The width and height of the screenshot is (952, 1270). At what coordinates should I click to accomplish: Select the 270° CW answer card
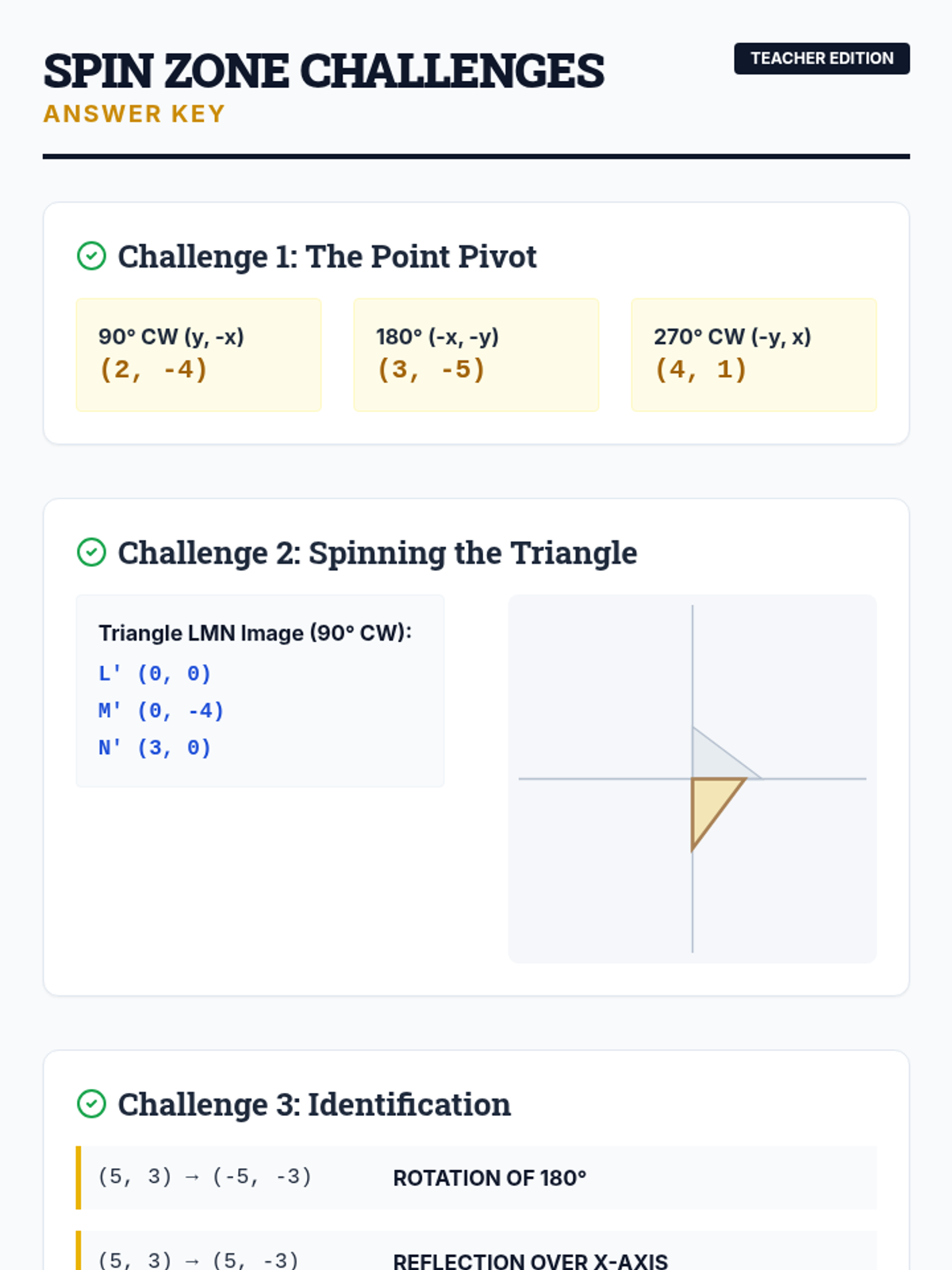tap(754, 355)
